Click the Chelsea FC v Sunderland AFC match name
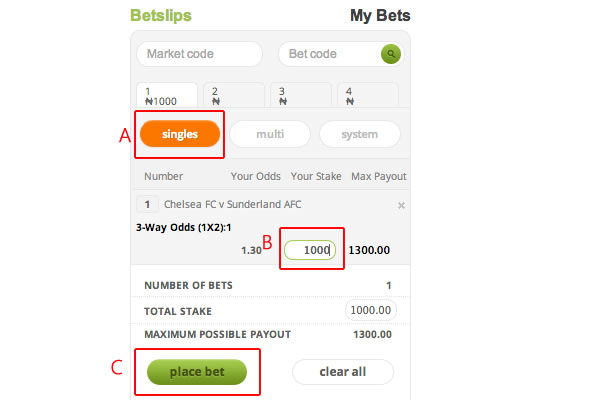596x400 pixels. (233, 205)
